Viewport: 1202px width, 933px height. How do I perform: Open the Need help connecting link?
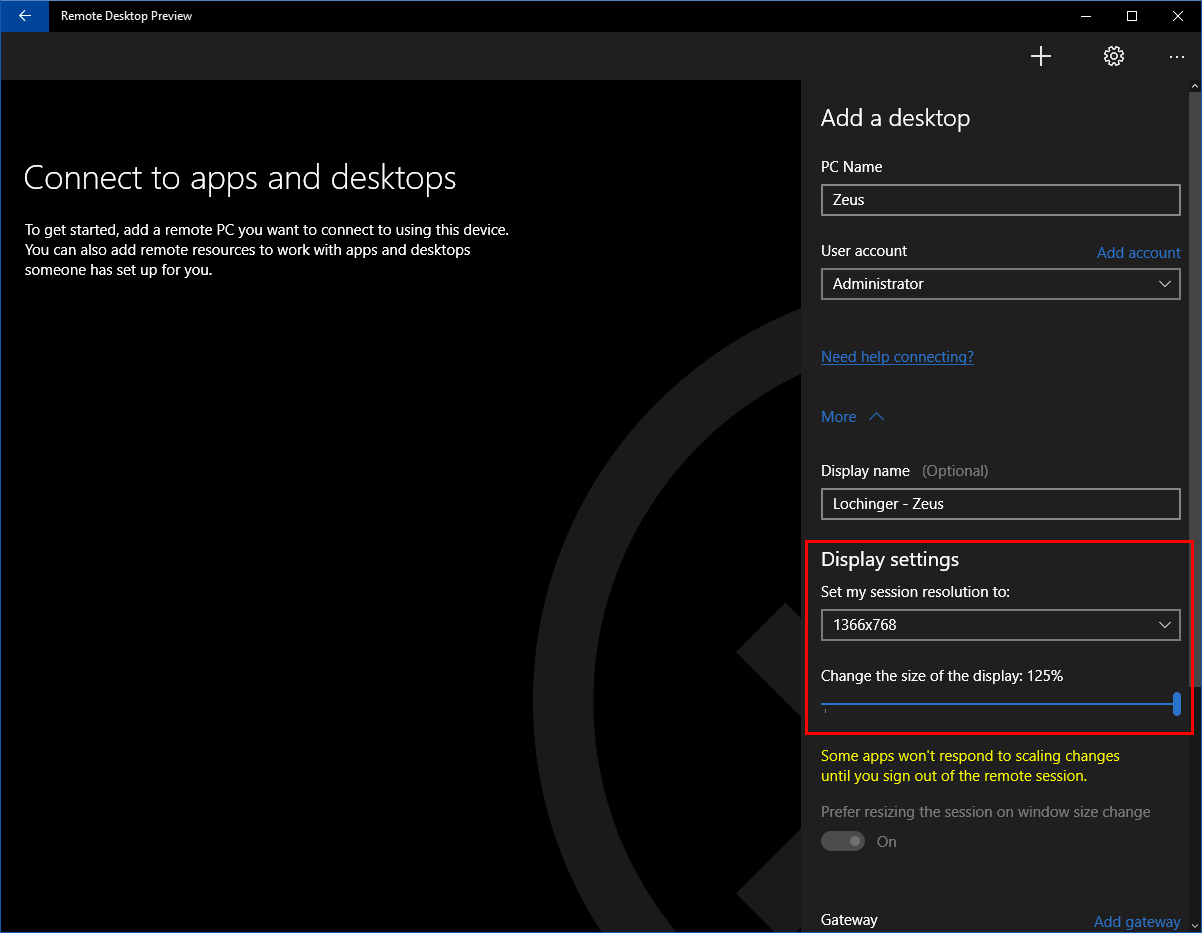pos(897,357)
